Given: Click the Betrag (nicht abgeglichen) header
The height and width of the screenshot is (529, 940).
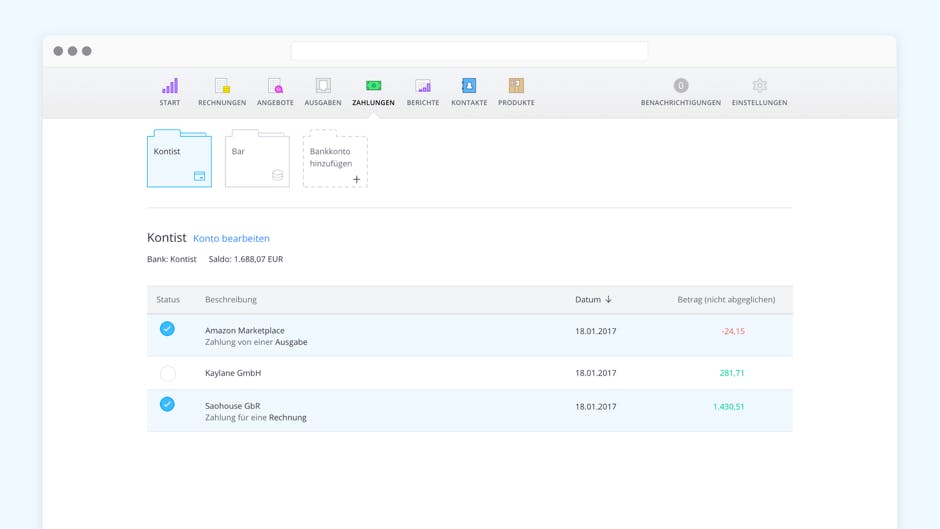Looking at the screenshot, I should [x=726, y=299].
